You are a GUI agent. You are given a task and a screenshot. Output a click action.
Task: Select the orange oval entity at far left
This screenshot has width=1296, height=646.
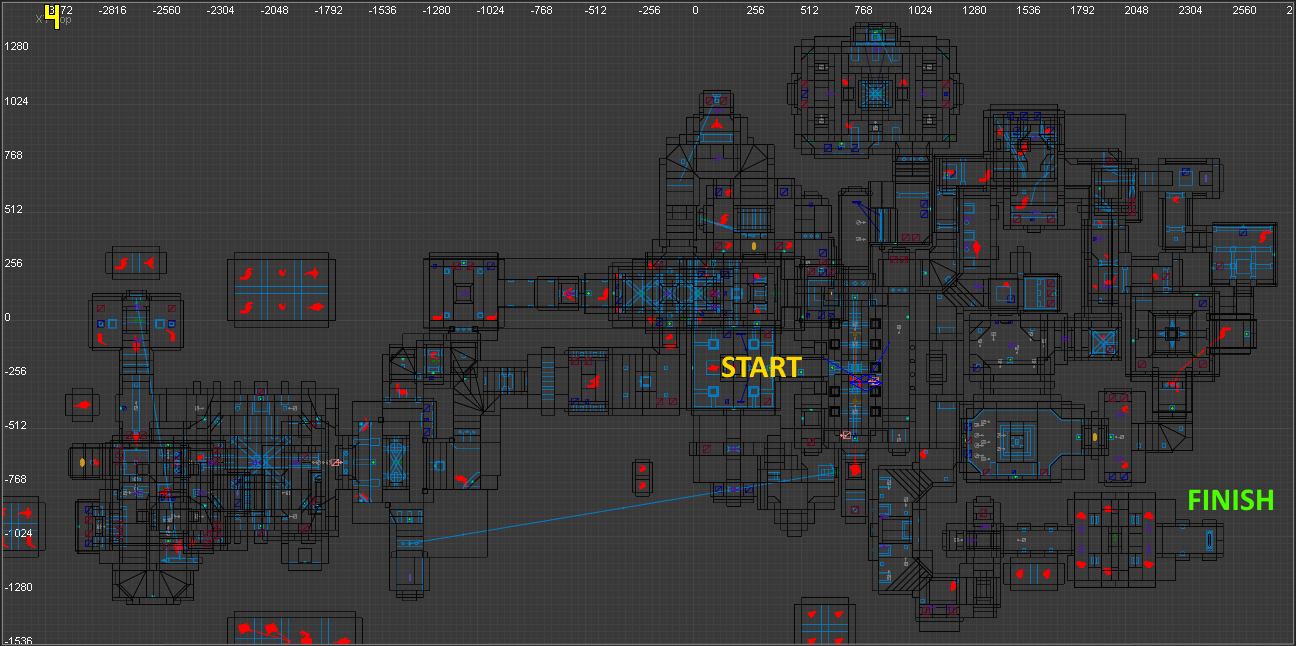tap(82, 462)
